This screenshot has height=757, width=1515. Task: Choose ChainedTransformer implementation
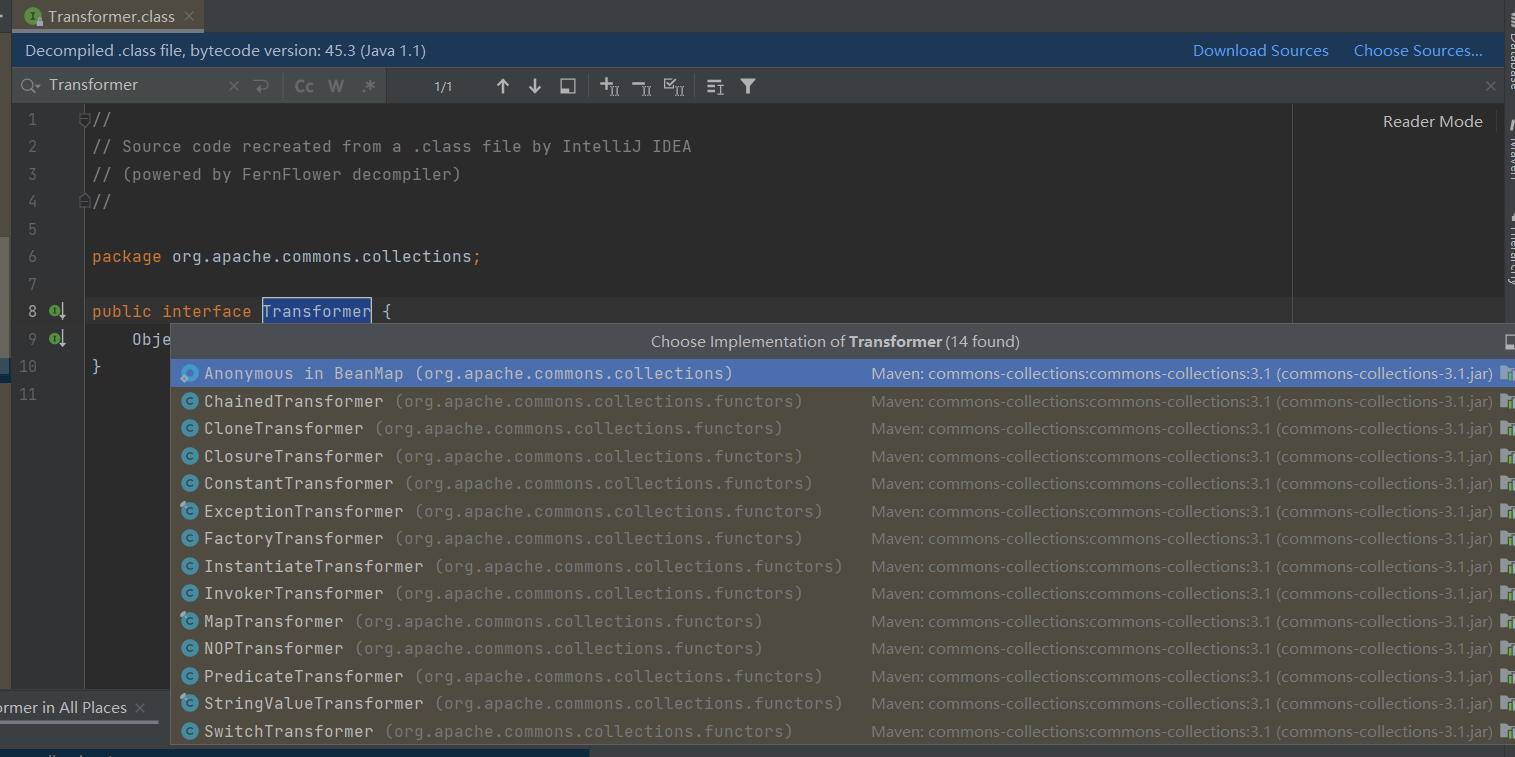pyautogui.click(x=842, y=401)
